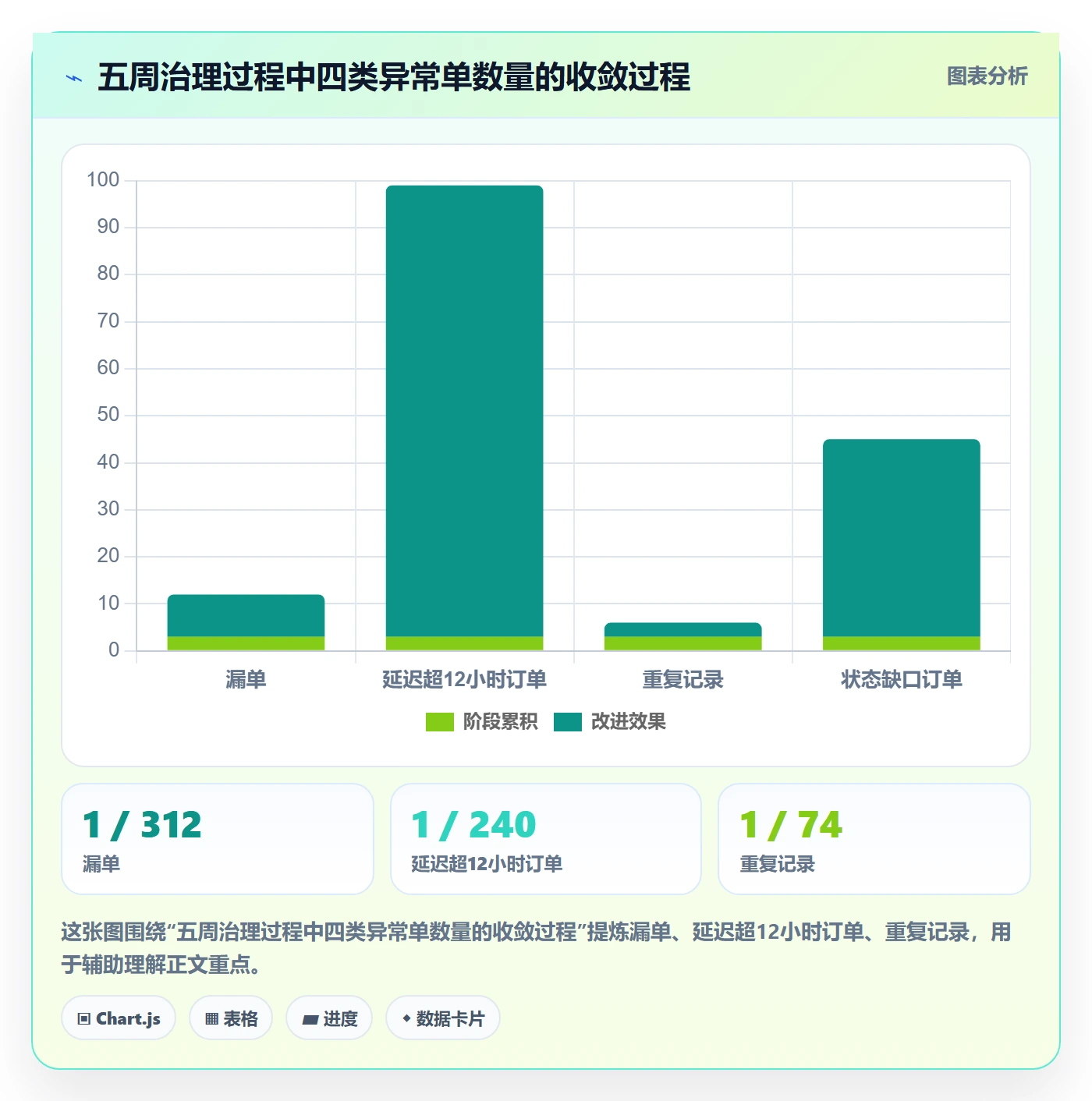This screenshot has width=1092, height=1101.
Task: Click the teal 状态缺口订单 bar
Action: (901, 538)
